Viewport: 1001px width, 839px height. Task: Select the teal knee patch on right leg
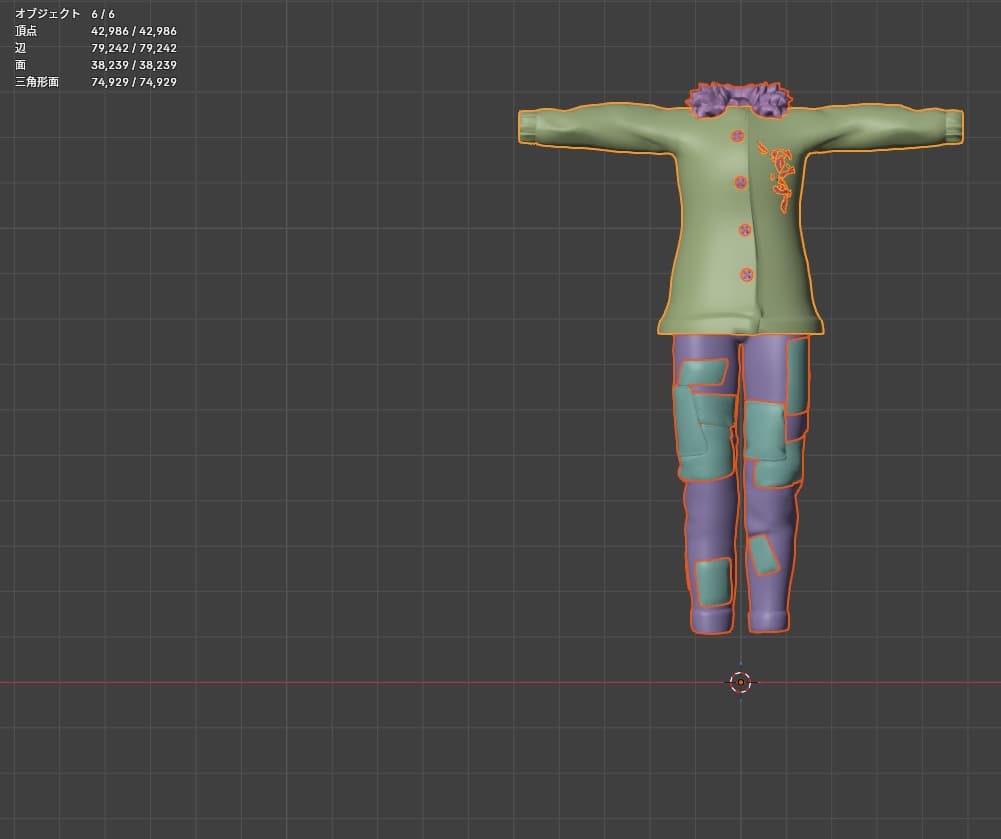click(772, 444)
